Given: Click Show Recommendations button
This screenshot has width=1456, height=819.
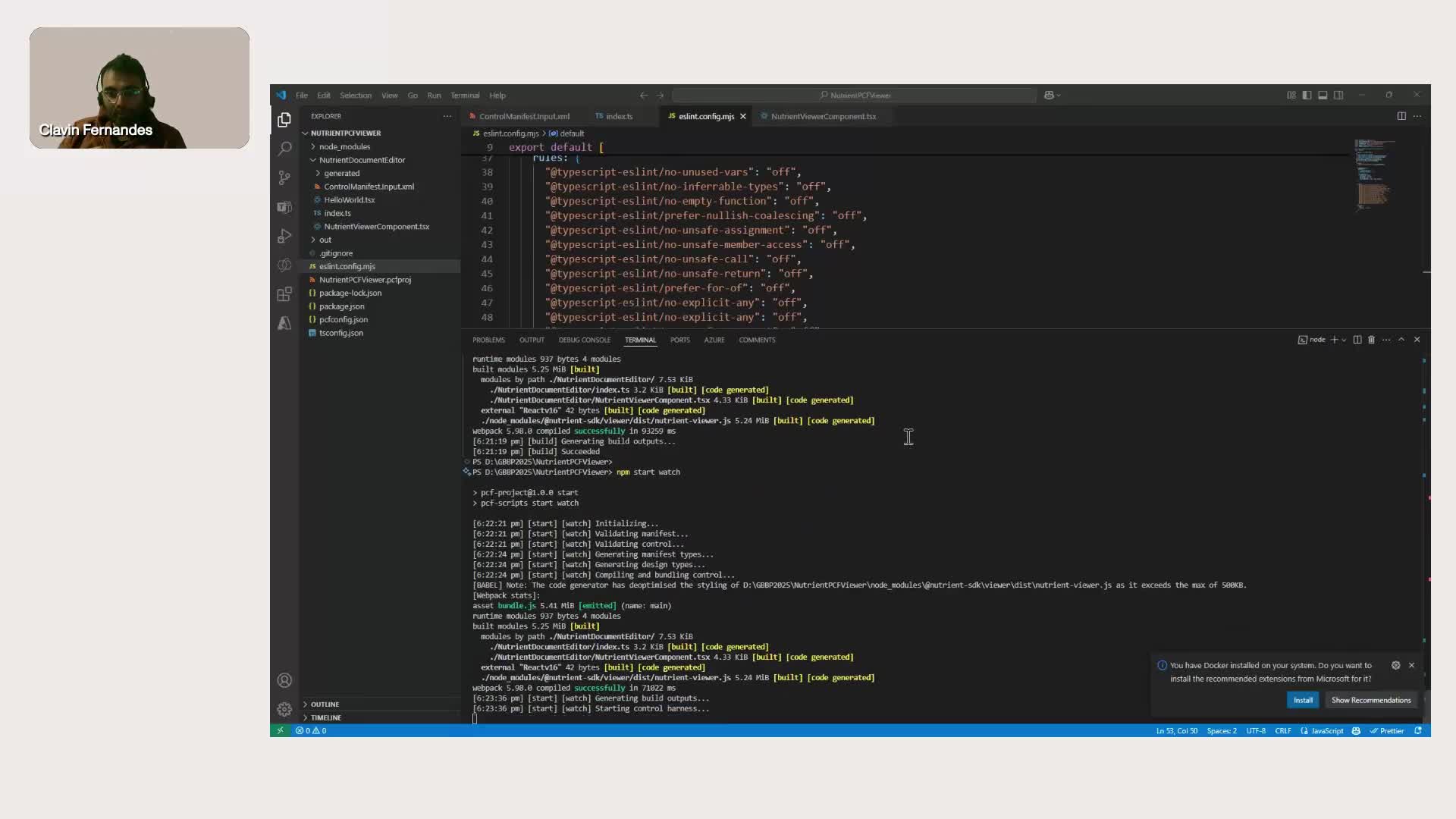Looking at the screenshot, I should [x=1370, y=700].
